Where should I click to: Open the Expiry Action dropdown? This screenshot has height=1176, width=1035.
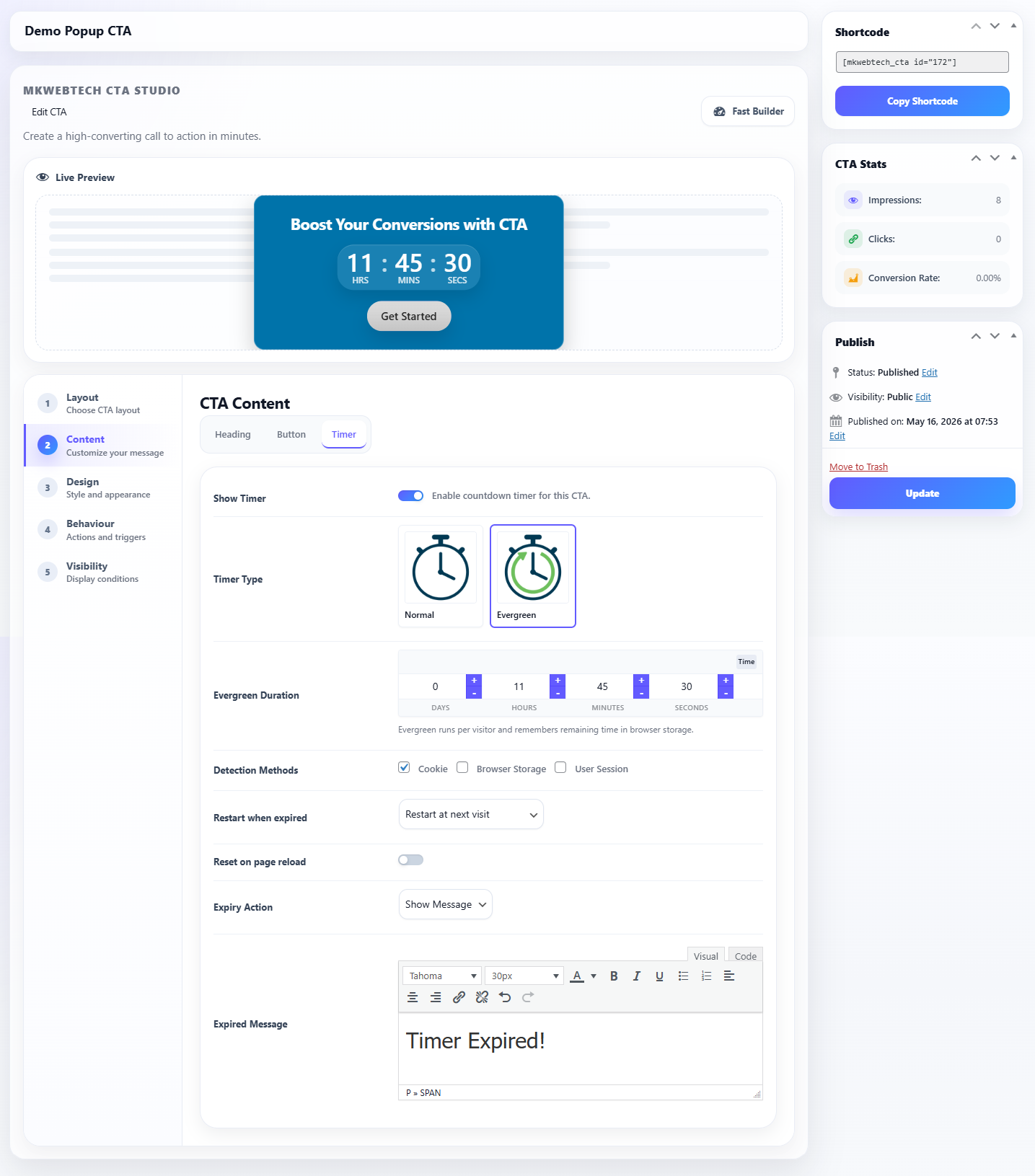(446, 904)
